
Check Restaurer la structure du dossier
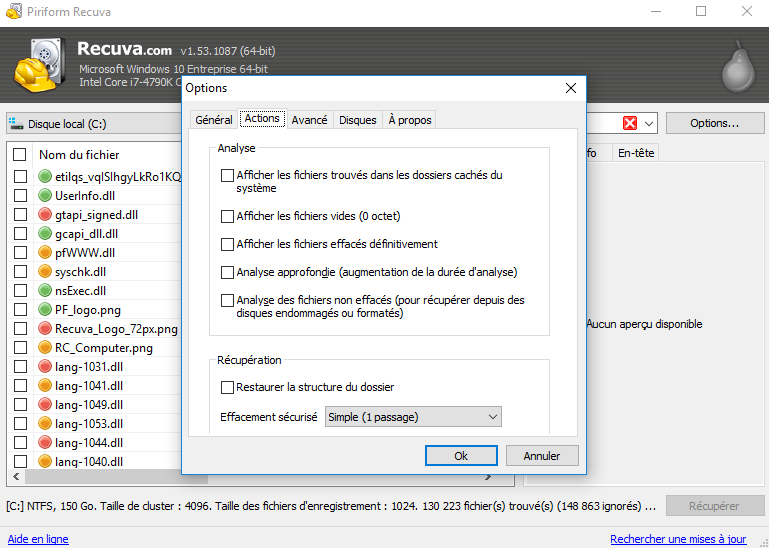[227, 388]
